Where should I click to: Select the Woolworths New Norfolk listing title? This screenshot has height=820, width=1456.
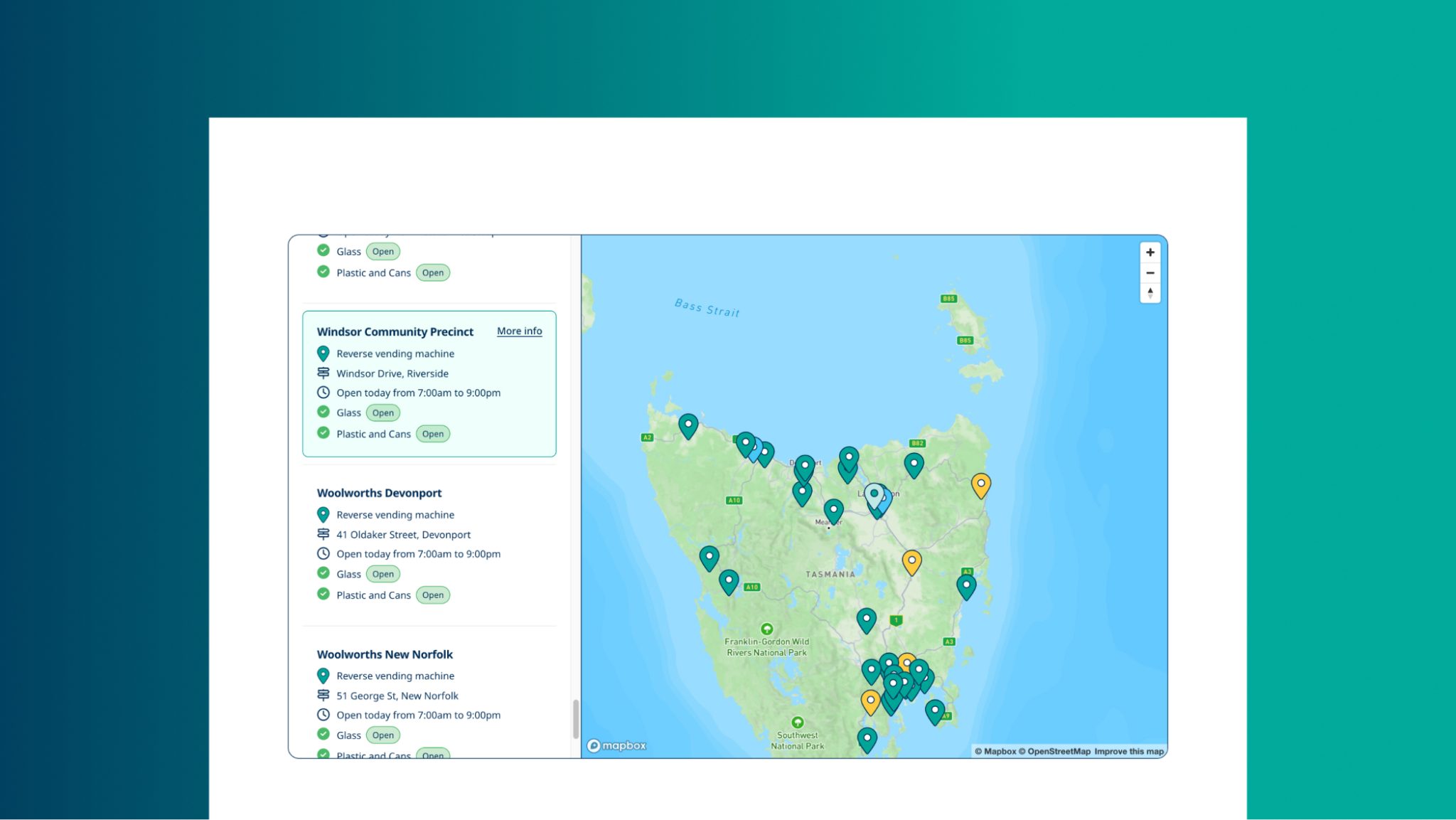[385, 654]
